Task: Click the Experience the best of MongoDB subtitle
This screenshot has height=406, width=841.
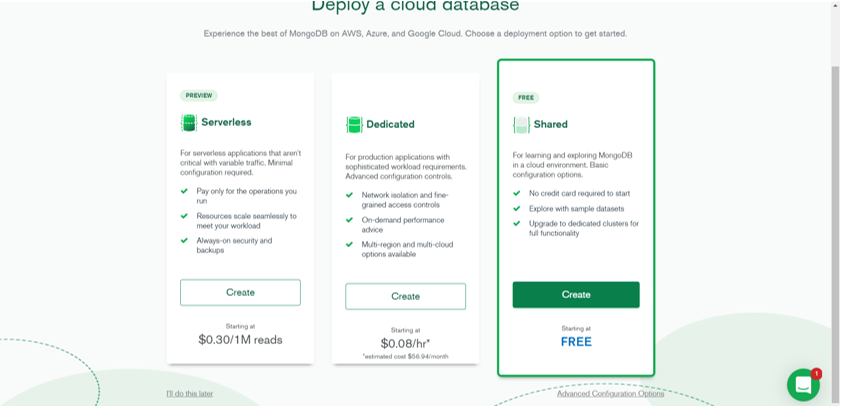Action: [415, 33]
